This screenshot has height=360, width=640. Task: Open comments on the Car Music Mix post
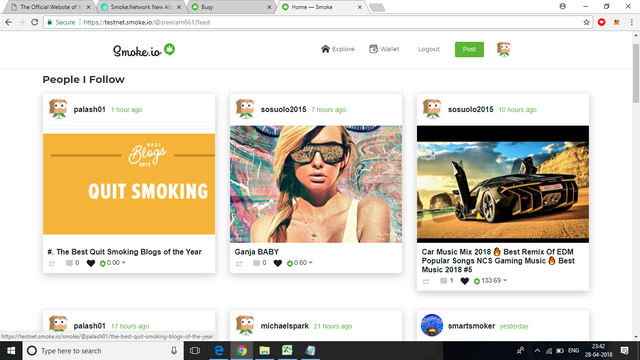[447, 281]
